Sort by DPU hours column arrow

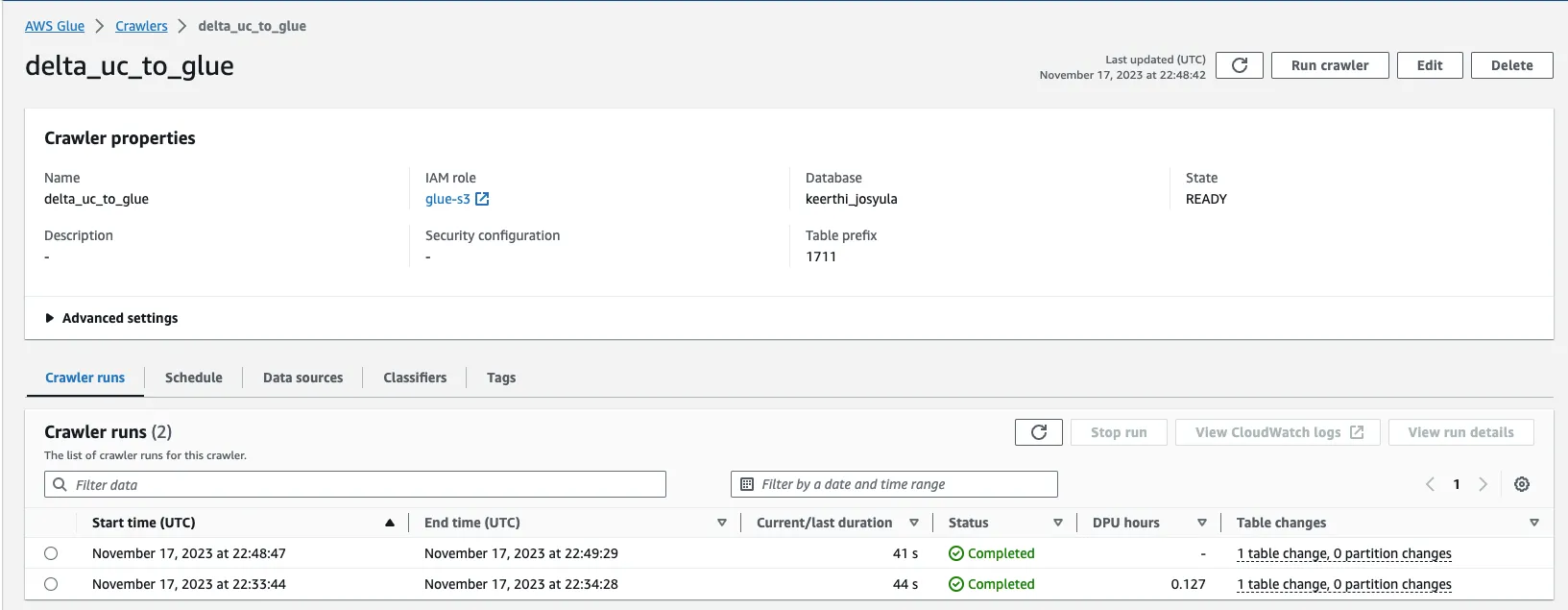point(1201,523)
